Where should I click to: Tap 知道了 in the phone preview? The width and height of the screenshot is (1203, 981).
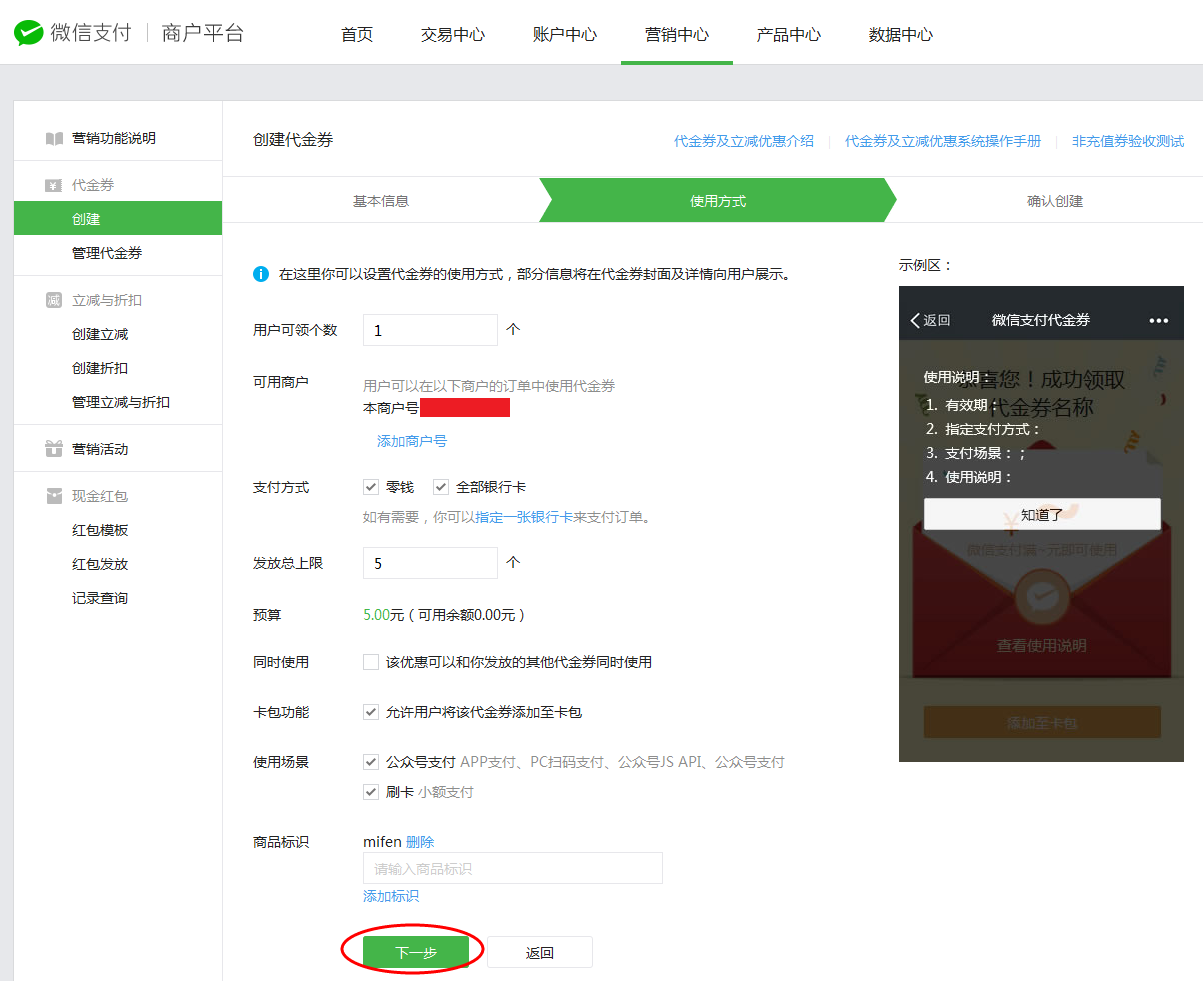click(x=1042, y=514)
